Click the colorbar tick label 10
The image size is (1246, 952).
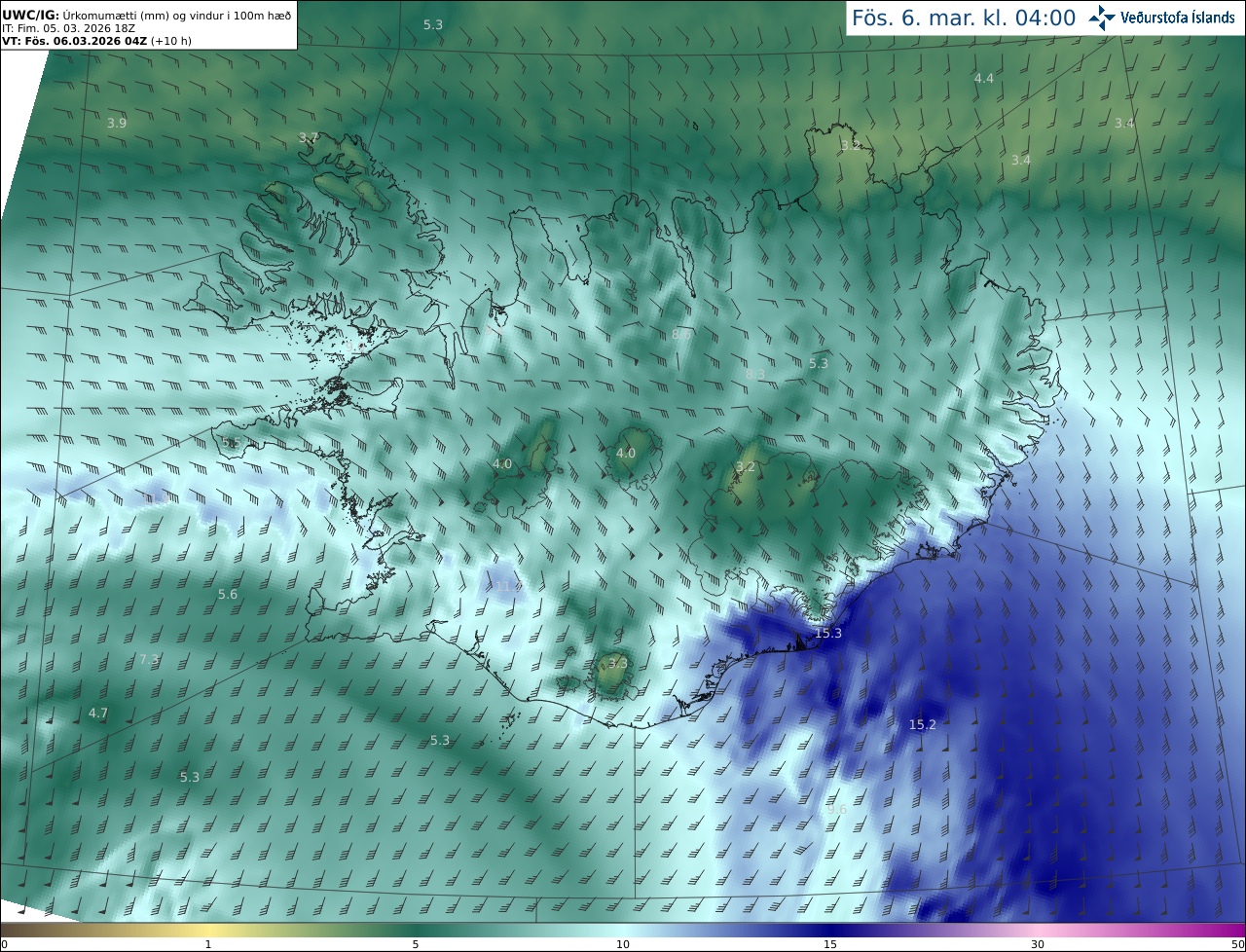(x=623, y=944)
